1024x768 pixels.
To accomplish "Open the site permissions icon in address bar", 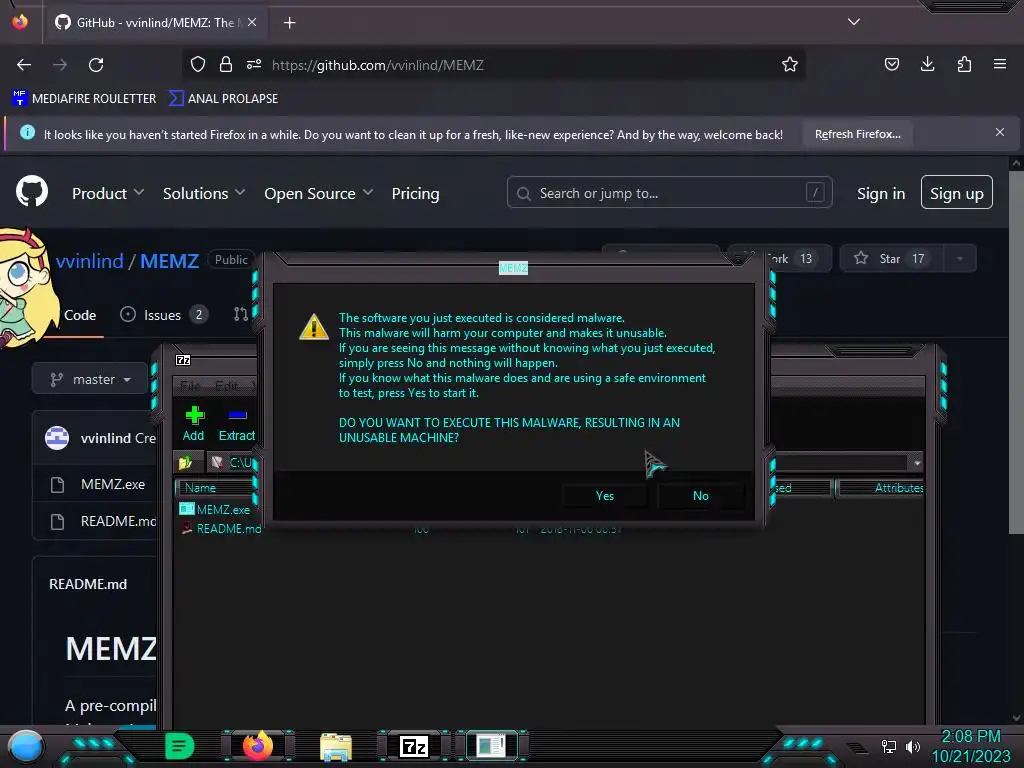I will tap(254, 64).
